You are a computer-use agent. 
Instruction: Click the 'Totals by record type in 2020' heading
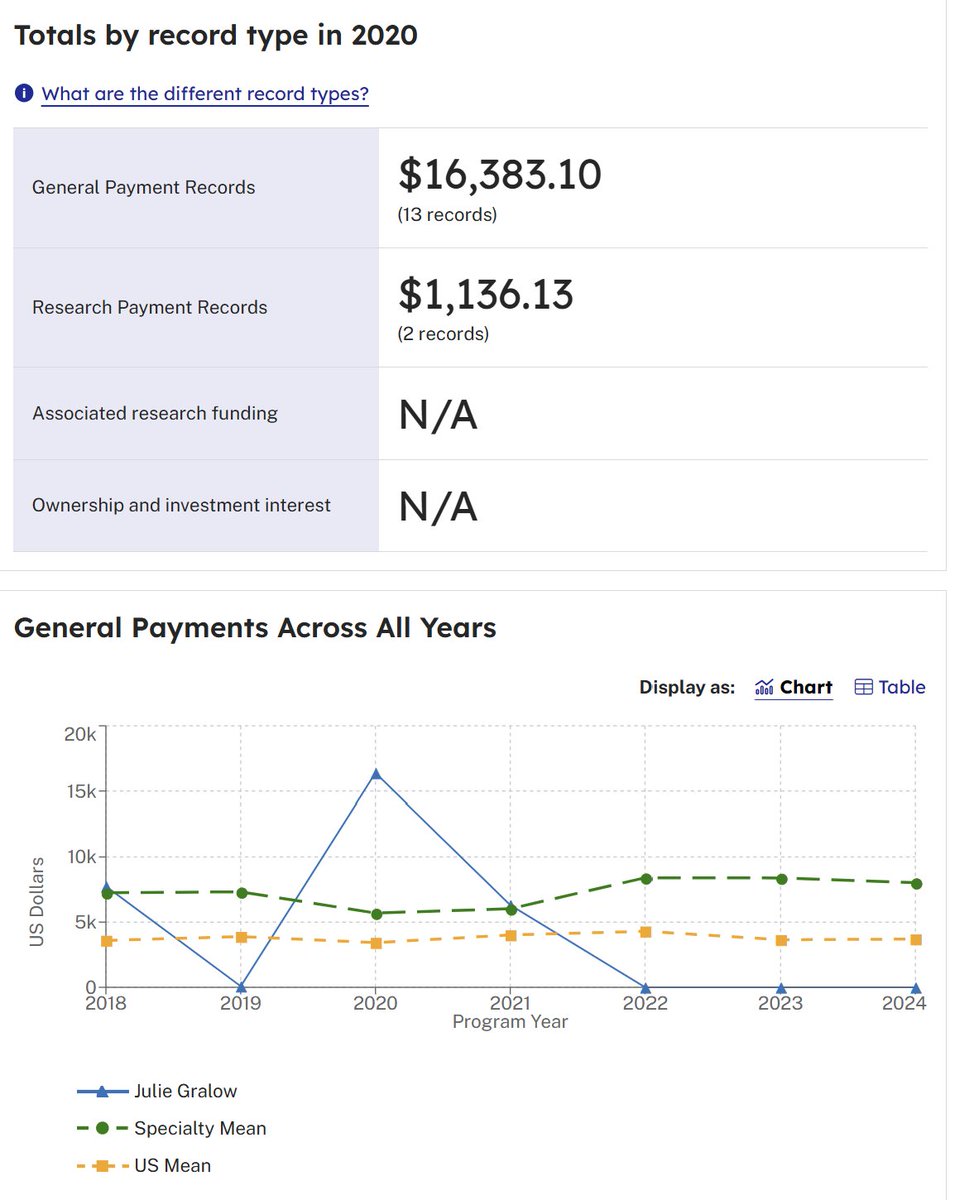216,35
